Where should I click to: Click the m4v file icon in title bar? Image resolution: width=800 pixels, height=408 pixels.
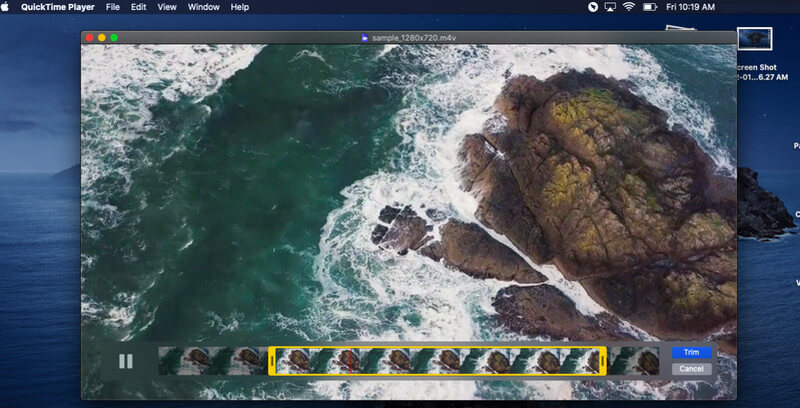(365, 38)
